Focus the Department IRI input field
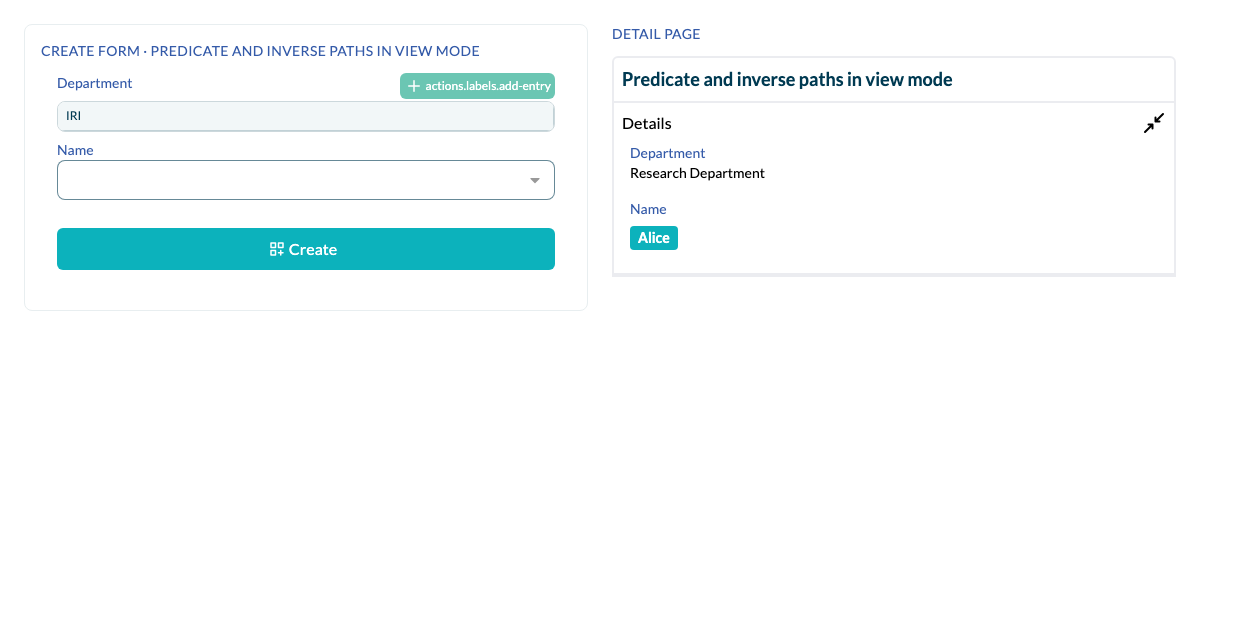The height and width of the screenshot is (620, 1240). pos(306,116)
